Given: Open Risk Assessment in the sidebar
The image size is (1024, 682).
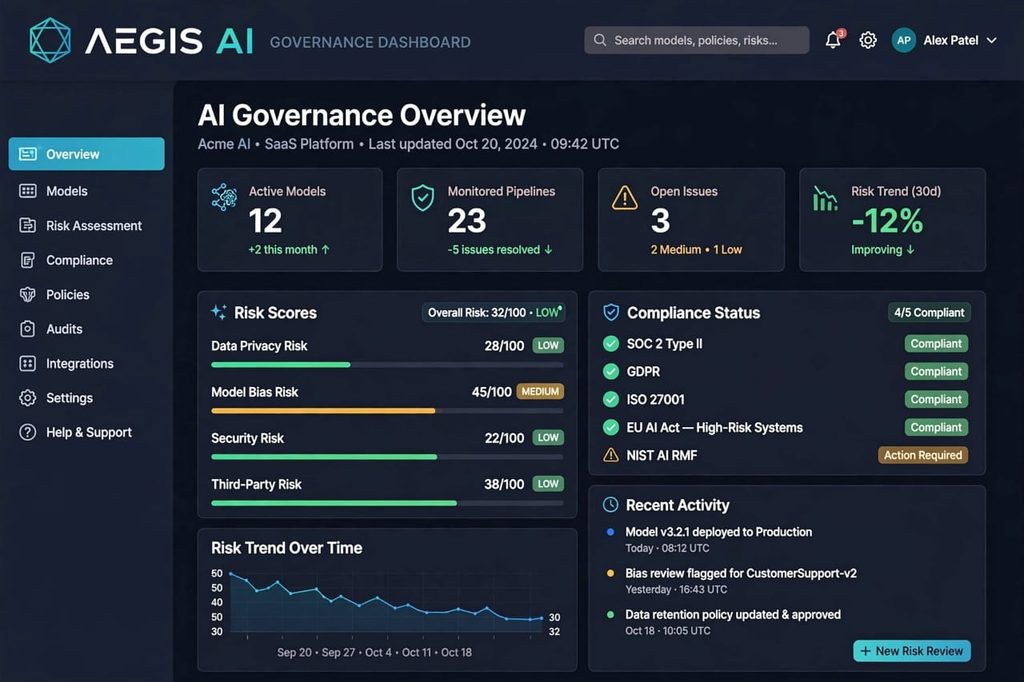Looking at the screenshot, I should pyautogui.click(x=86, y=225).
